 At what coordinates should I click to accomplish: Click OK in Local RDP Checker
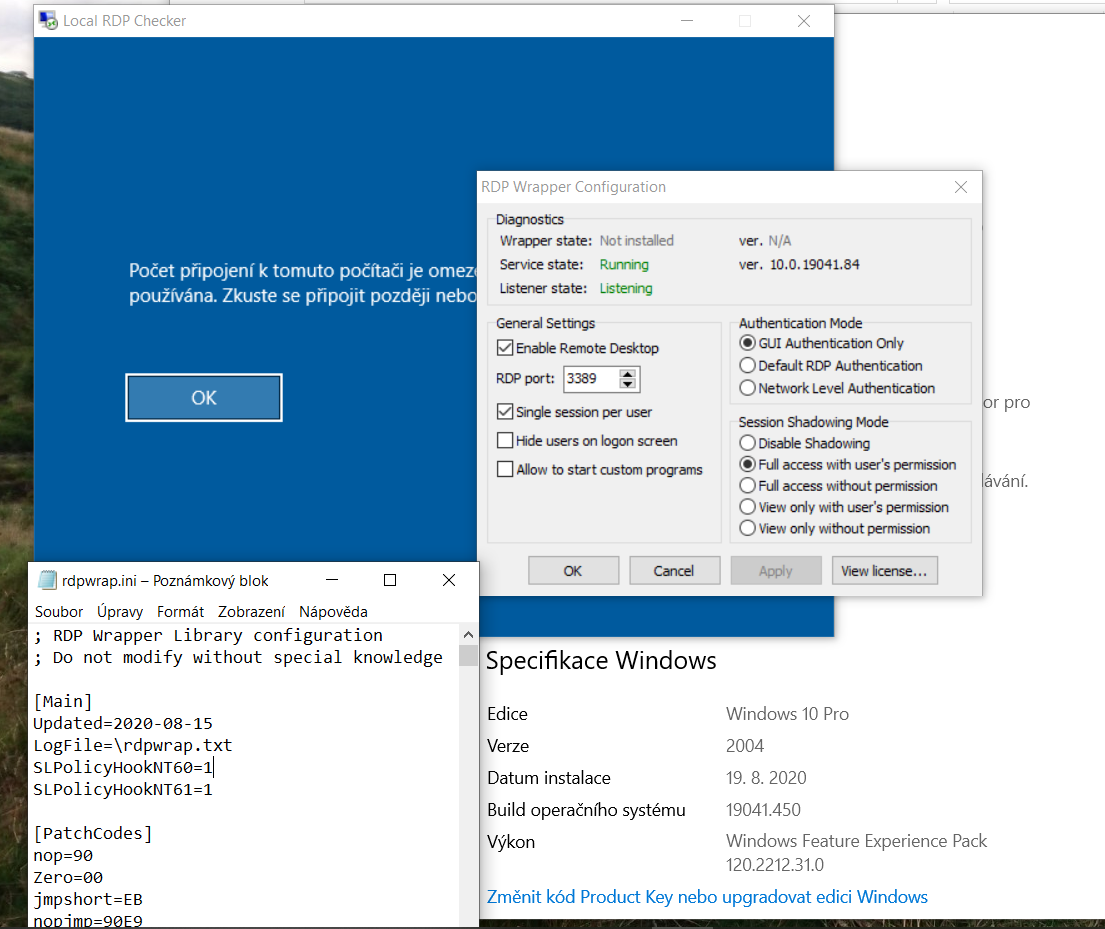[x=204, y=398]
